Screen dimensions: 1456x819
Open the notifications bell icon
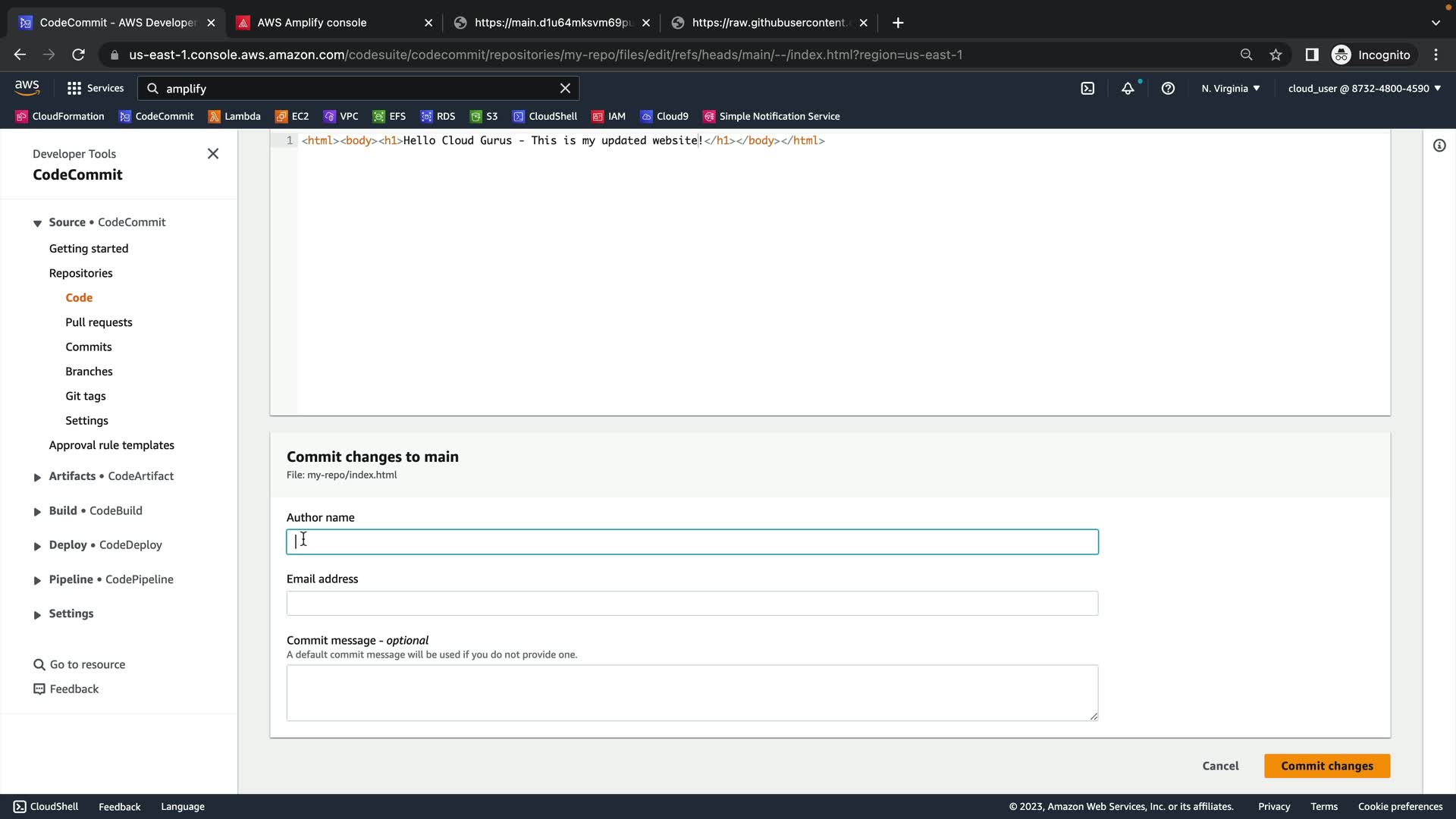[x=1128, y=89]
